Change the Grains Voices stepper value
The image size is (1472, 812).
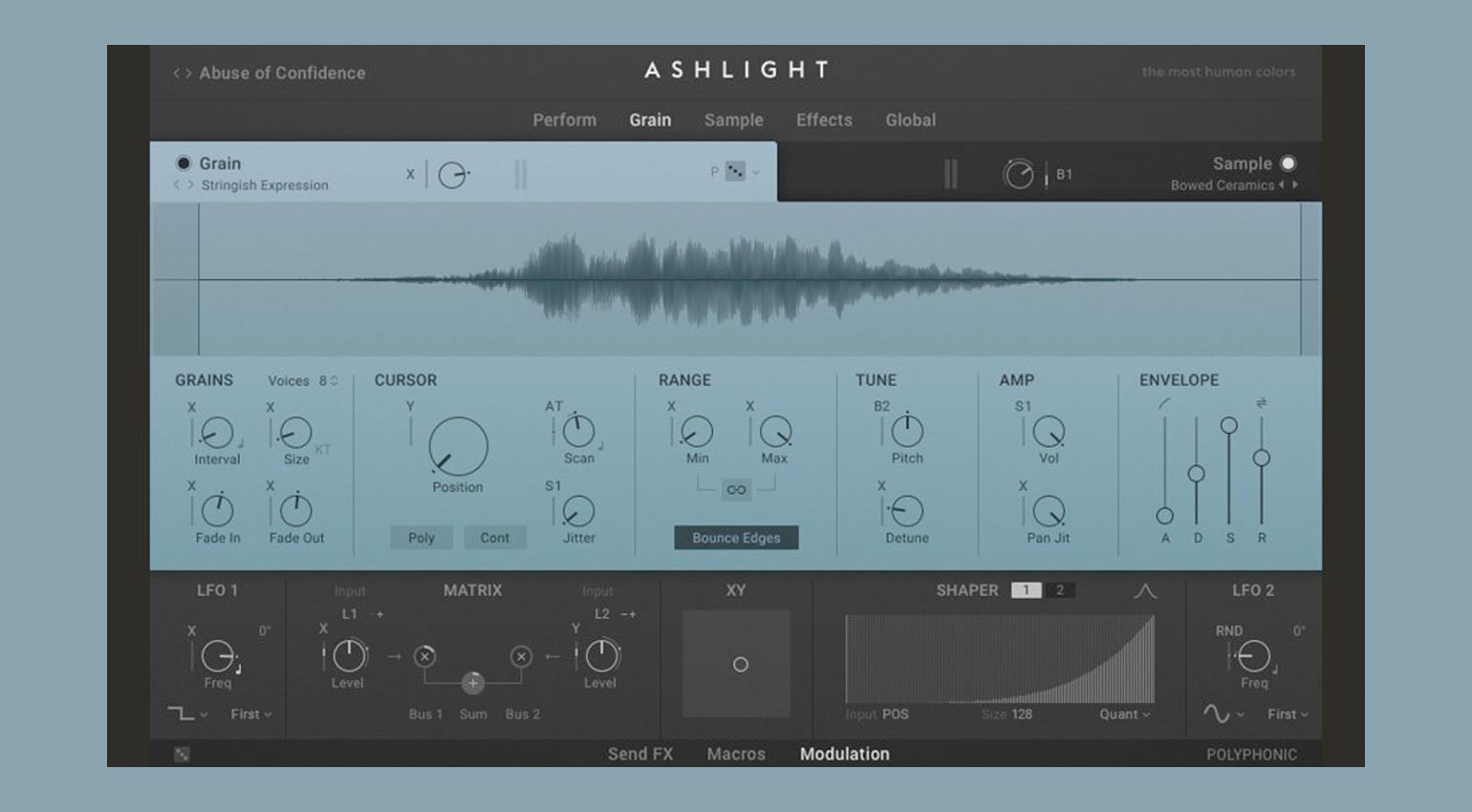click(329, 380)
